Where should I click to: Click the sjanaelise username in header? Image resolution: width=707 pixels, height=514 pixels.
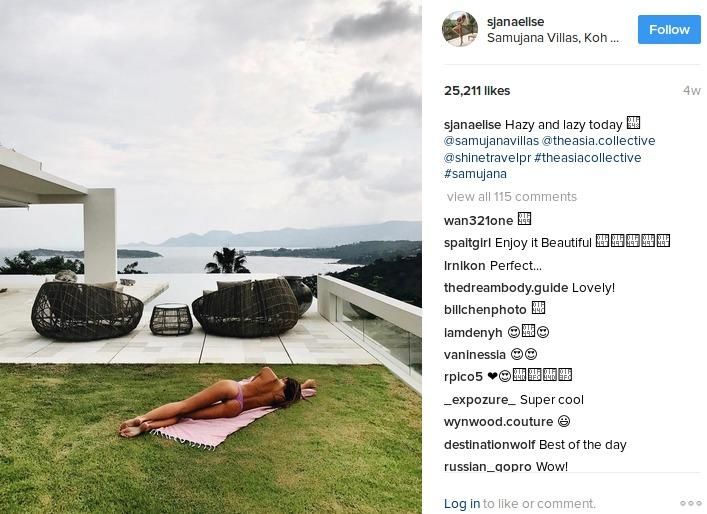pyautogui.click(x=515, y=22)
